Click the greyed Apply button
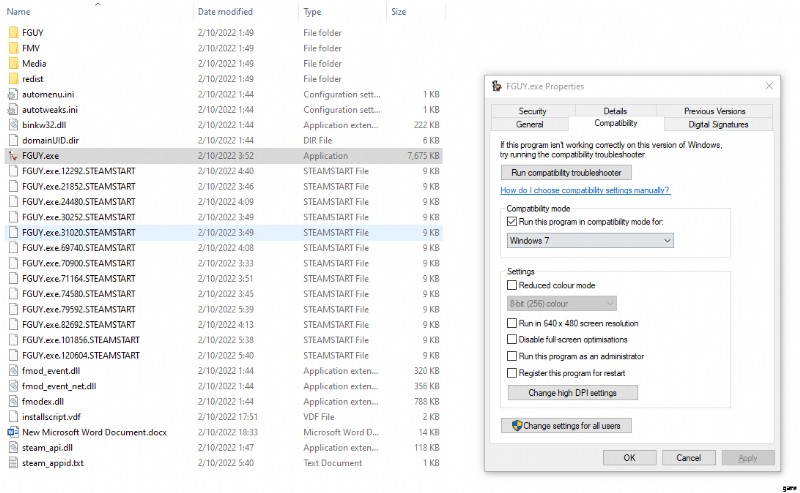This screenshot has width=800, height=493. (748, 458)
